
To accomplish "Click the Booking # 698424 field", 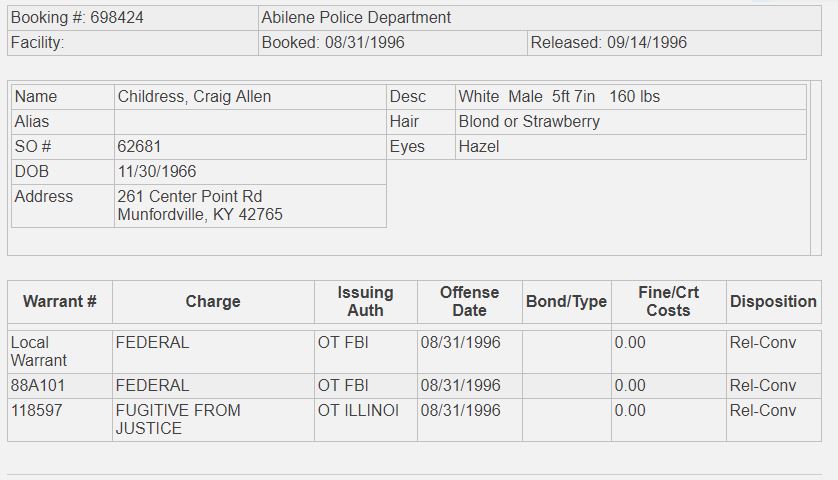I will pyautogui.click(x=133, y=18).
